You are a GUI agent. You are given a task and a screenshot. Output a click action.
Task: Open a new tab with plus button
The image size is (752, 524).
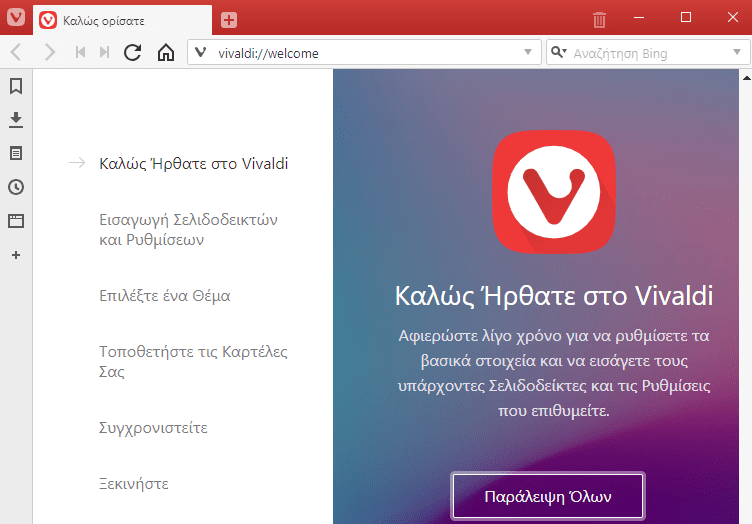click(x=229, y=20)
